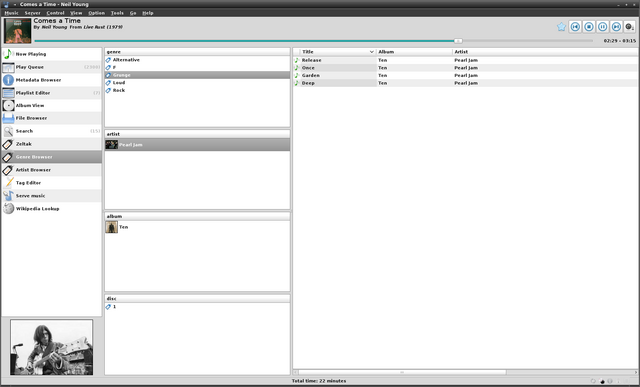This screenshot has height=387, width=640.
Task: Open the Artist Browser
Action: tap(51, 170)
